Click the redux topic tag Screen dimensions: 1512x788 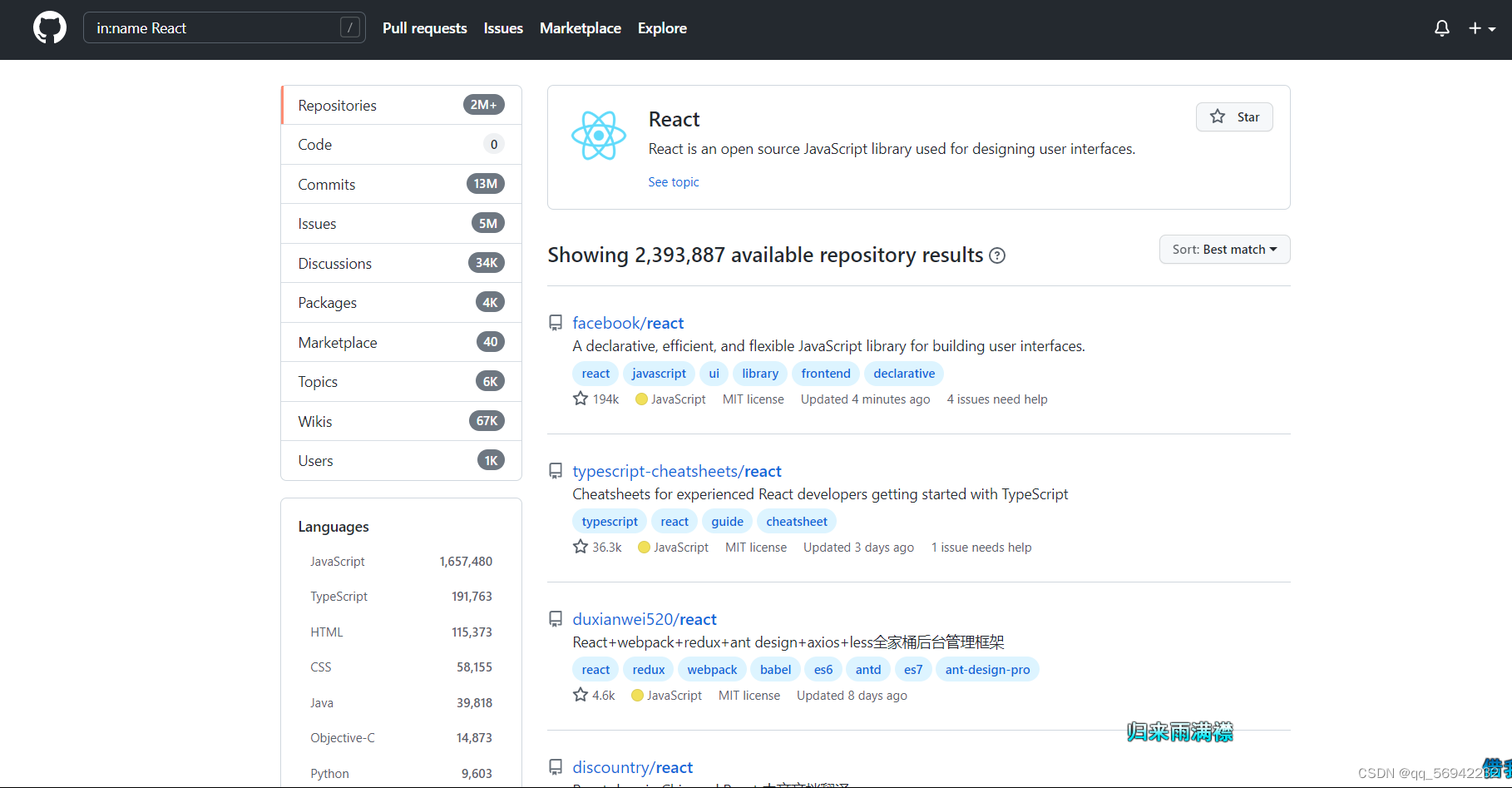coord(649,670)
